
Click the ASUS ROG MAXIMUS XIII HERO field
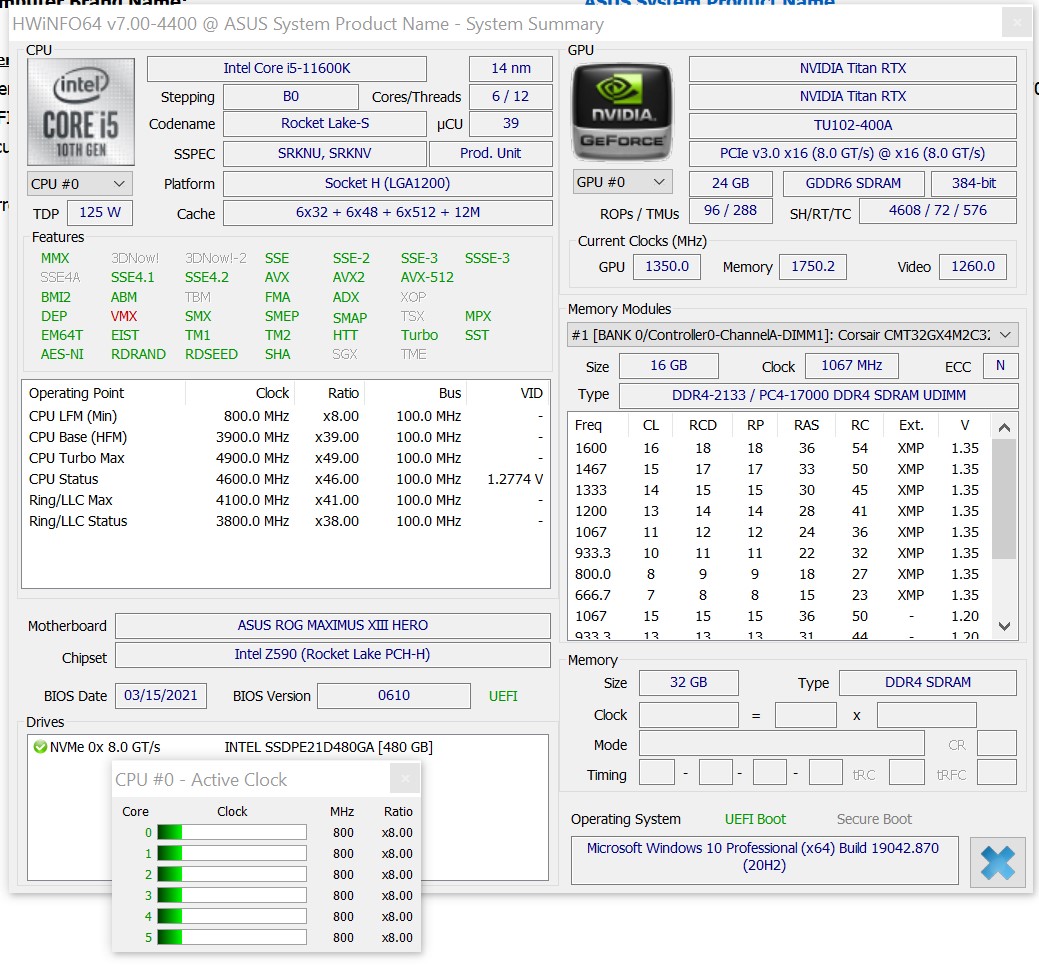tap(333, 625)
